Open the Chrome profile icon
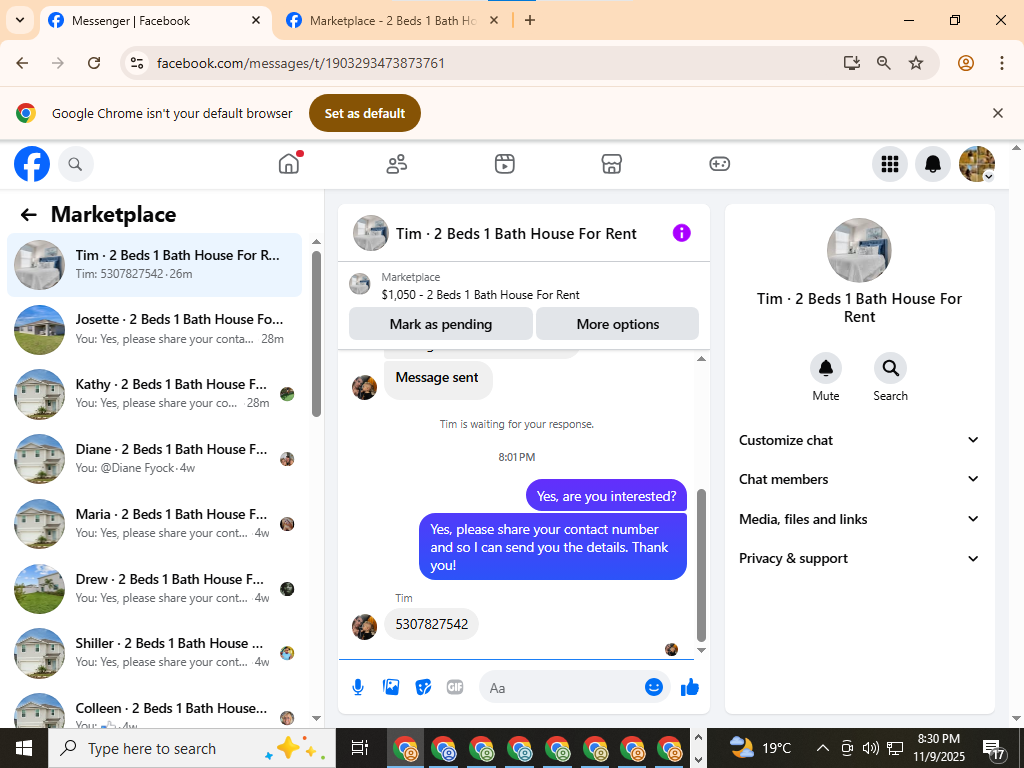This screenshot has height=768, width=1024. [x=965, y=63]
